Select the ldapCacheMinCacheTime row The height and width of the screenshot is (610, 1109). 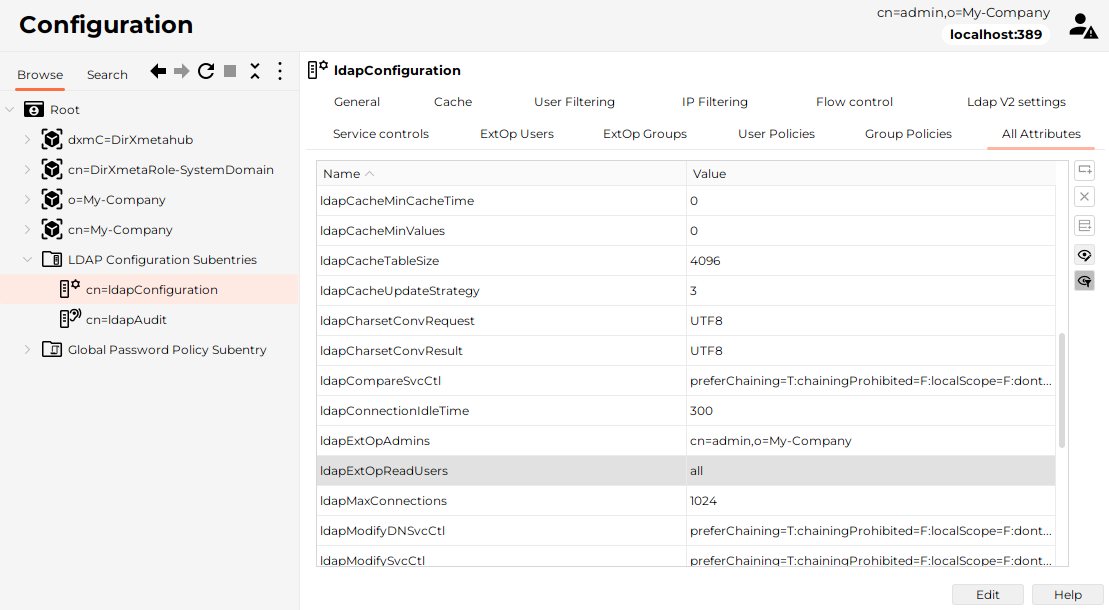[686, 201]
